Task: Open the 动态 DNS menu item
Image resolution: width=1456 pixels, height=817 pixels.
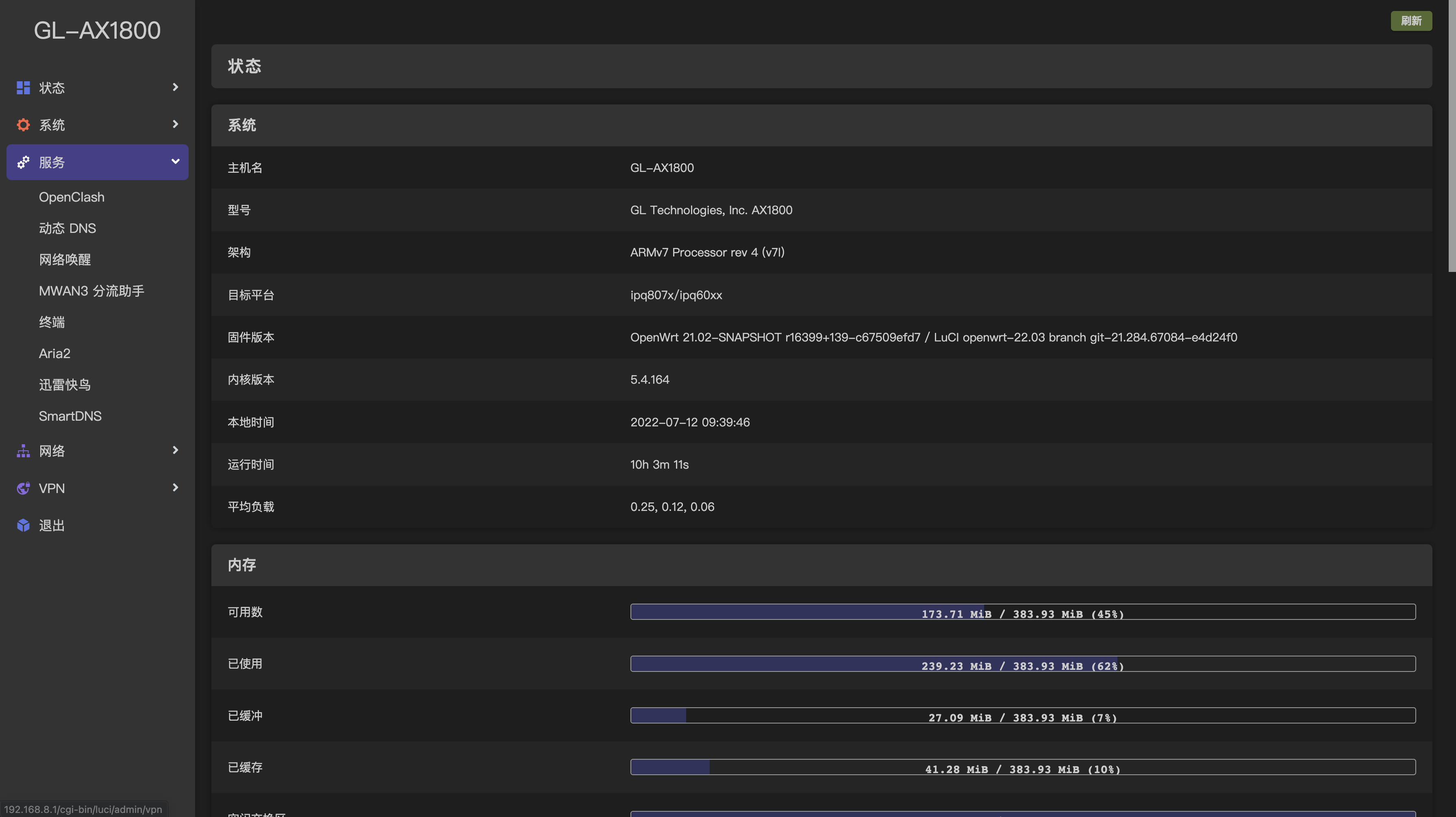Action: coord(67,228)
